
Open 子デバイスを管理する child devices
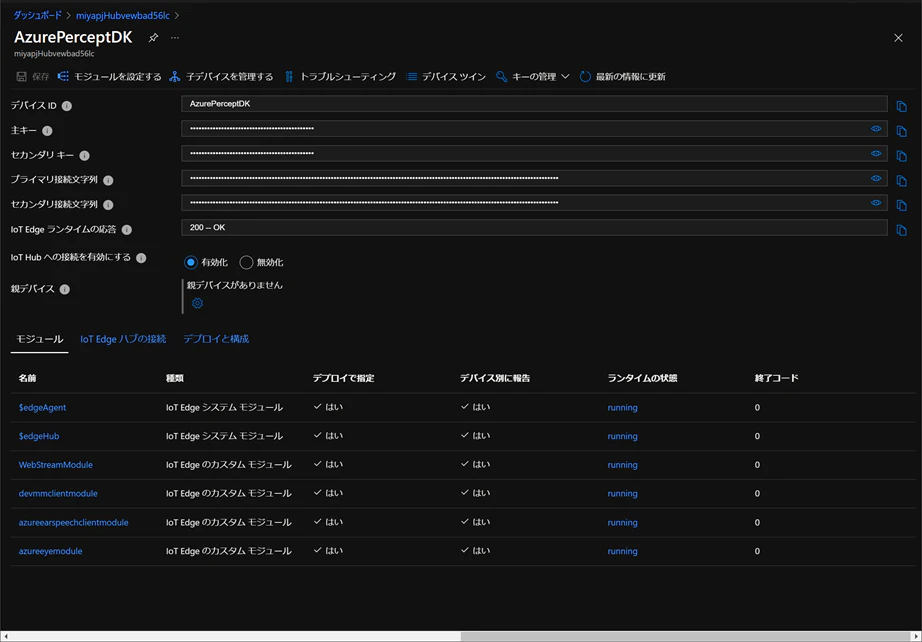pyautogui.click(x=221, y=77)
